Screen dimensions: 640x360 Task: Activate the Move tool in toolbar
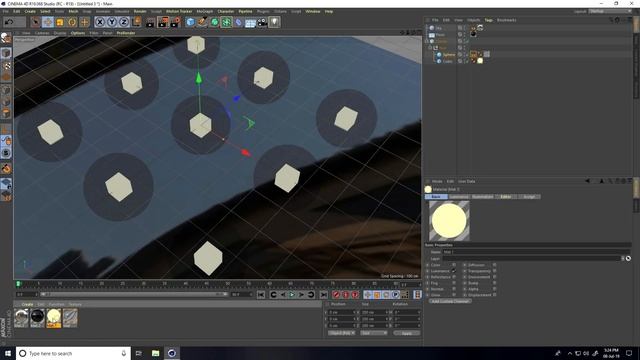48,22
